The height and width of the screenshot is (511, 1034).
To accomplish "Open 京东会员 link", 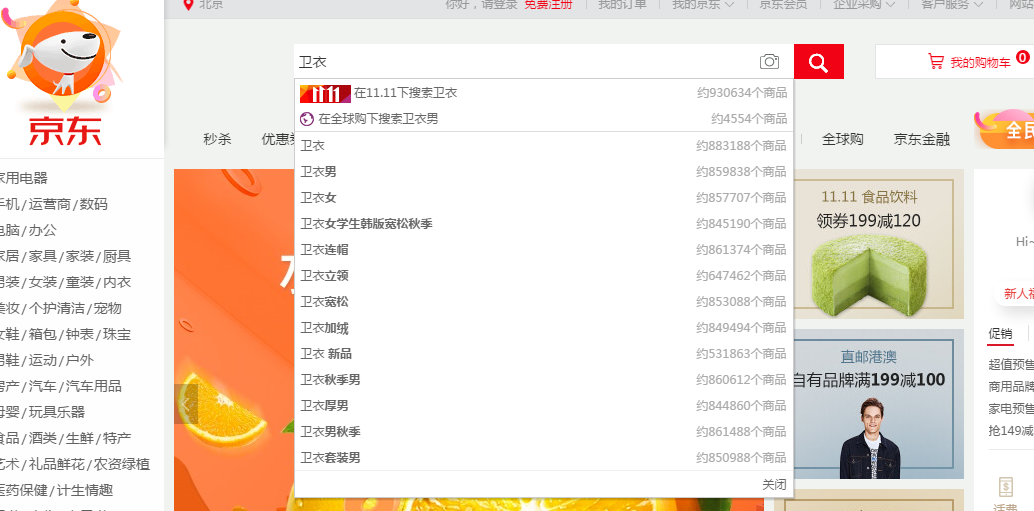I will 783,5.
